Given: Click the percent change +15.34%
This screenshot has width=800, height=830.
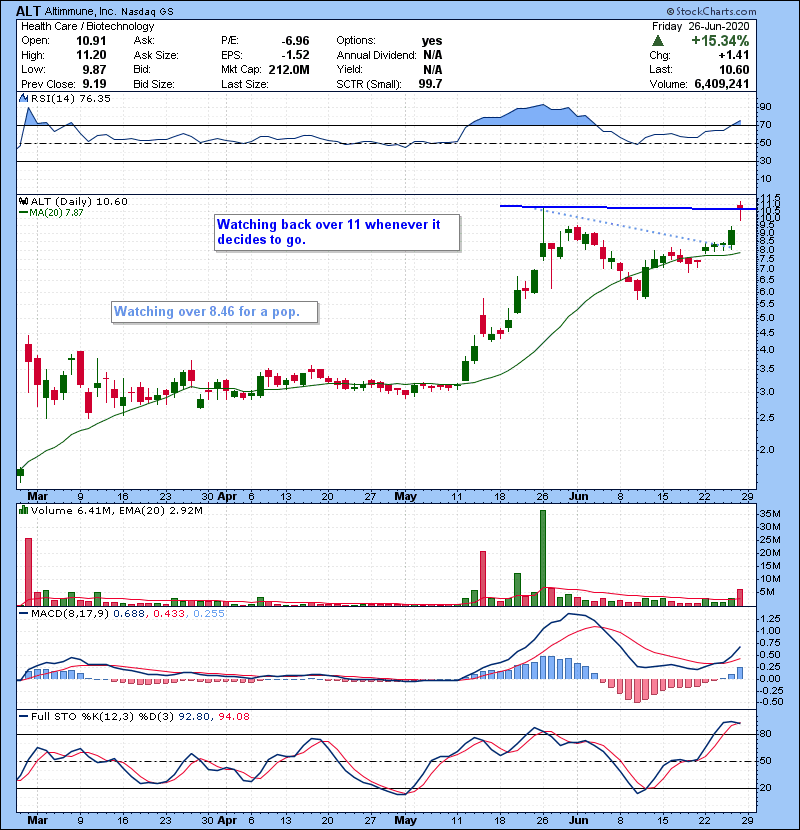Looking at the screenshot, I should 720,41.
